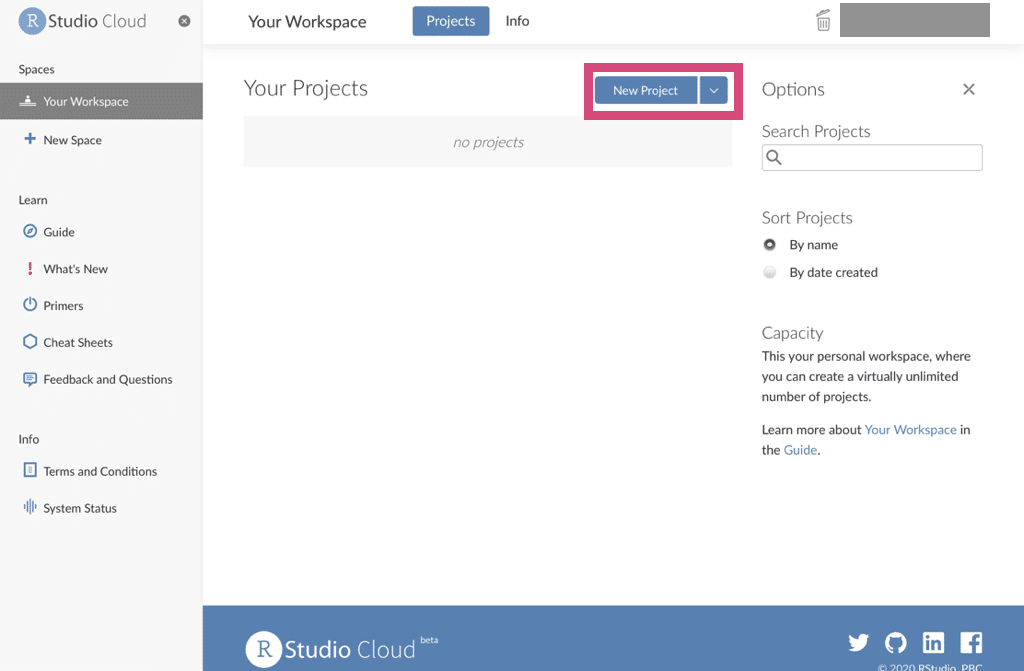Image resolution: width=1024 pixels, height=671 pixels.
Task: Select the By name sort option
Action: (769, 244)
